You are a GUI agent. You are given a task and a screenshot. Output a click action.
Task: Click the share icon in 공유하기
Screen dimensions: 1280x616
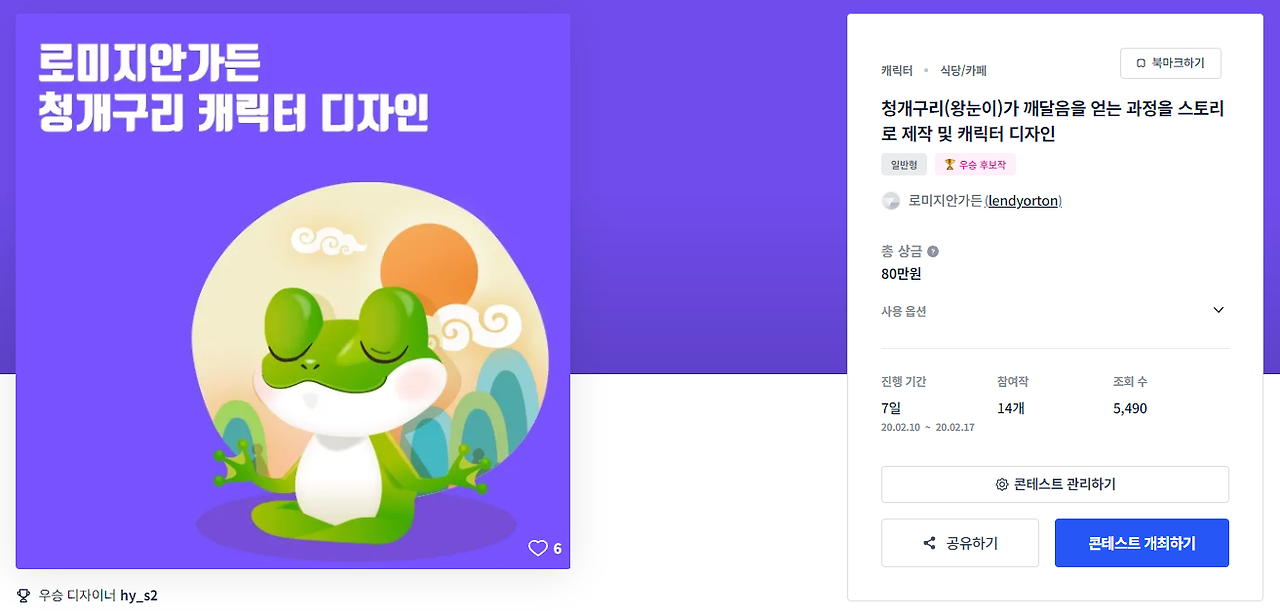(929, 543)
